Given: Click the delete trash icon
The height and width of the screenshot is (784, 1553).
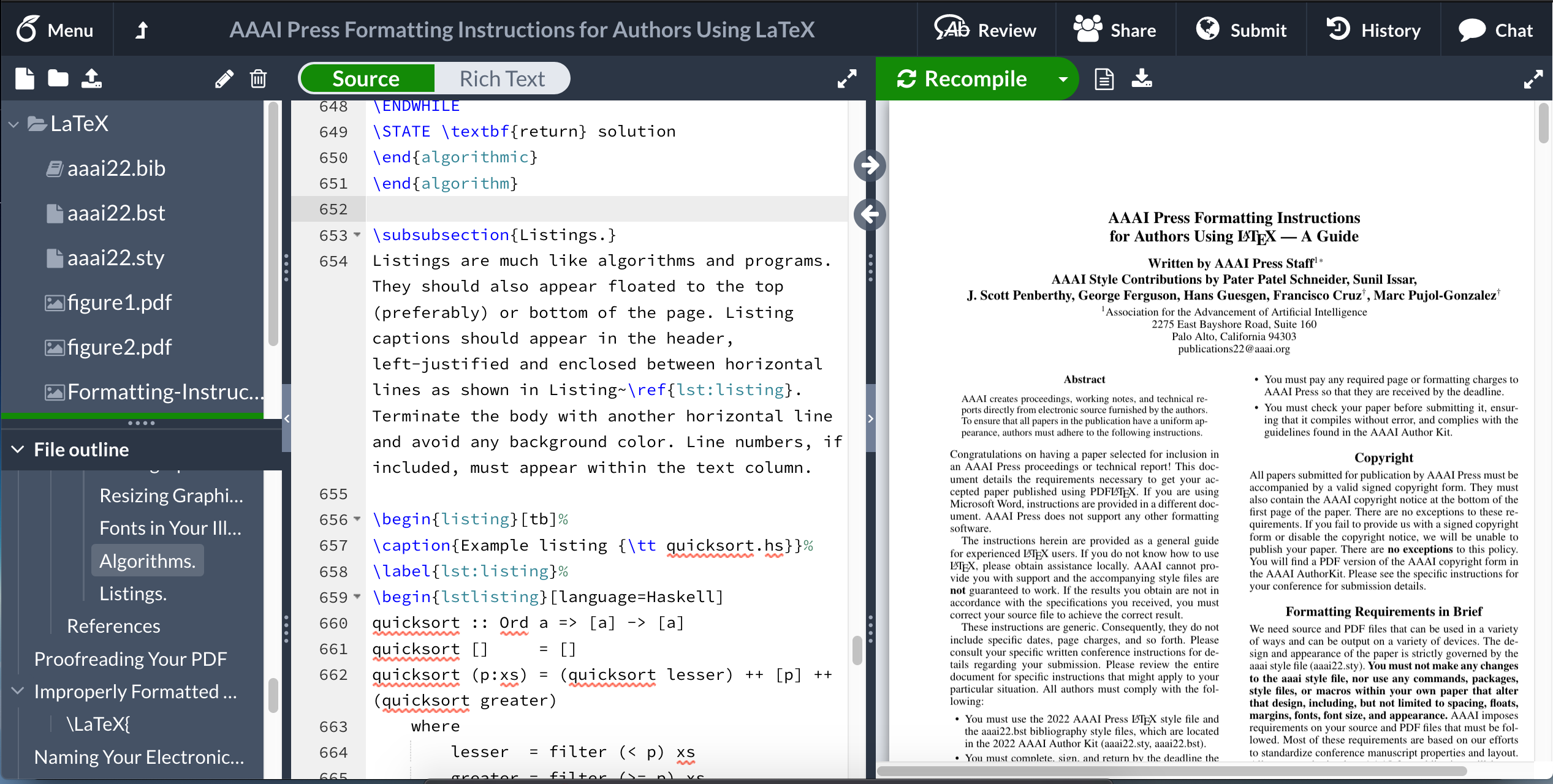Looking at the screenshot, I should [258, 78].
